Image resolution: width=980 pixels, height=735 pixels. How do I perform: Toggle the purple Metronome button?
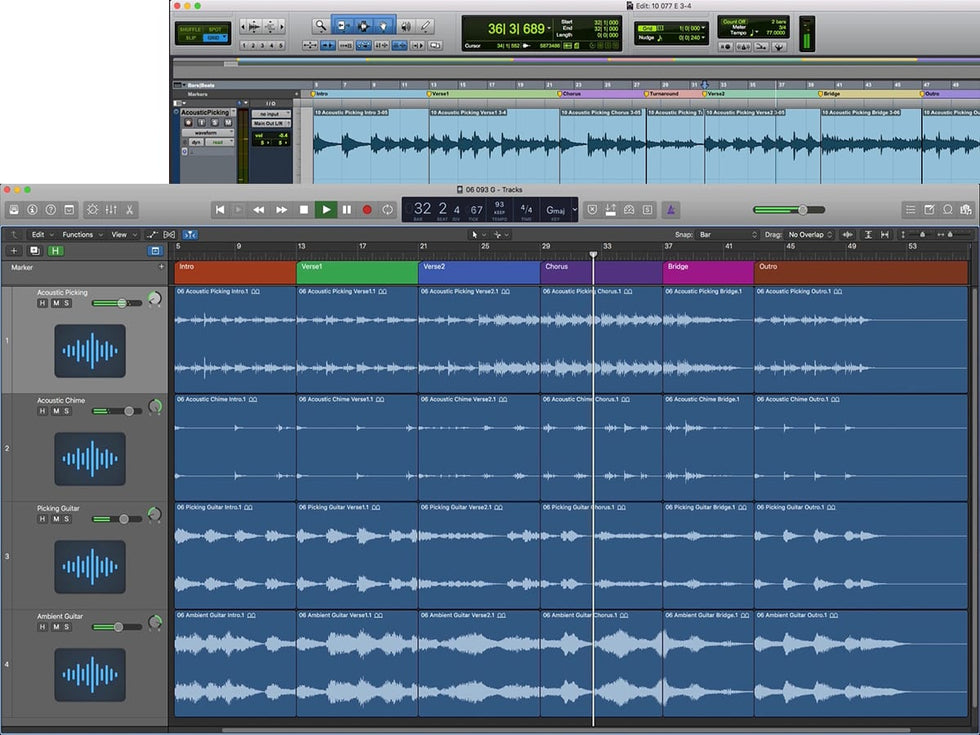click(x=672, y=209)
